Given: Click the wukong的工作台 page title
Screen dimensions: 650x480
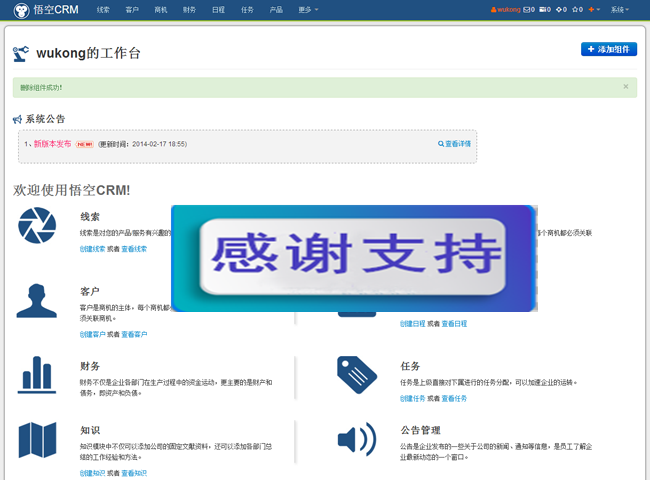Looking at the screenshot, I should [88, 53].
